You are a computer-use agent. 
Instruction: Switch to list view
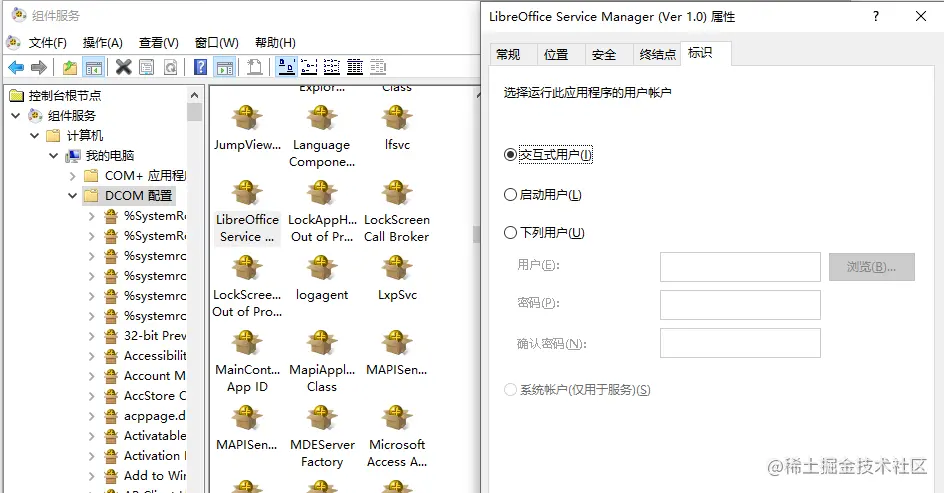[x=332, y=67]
